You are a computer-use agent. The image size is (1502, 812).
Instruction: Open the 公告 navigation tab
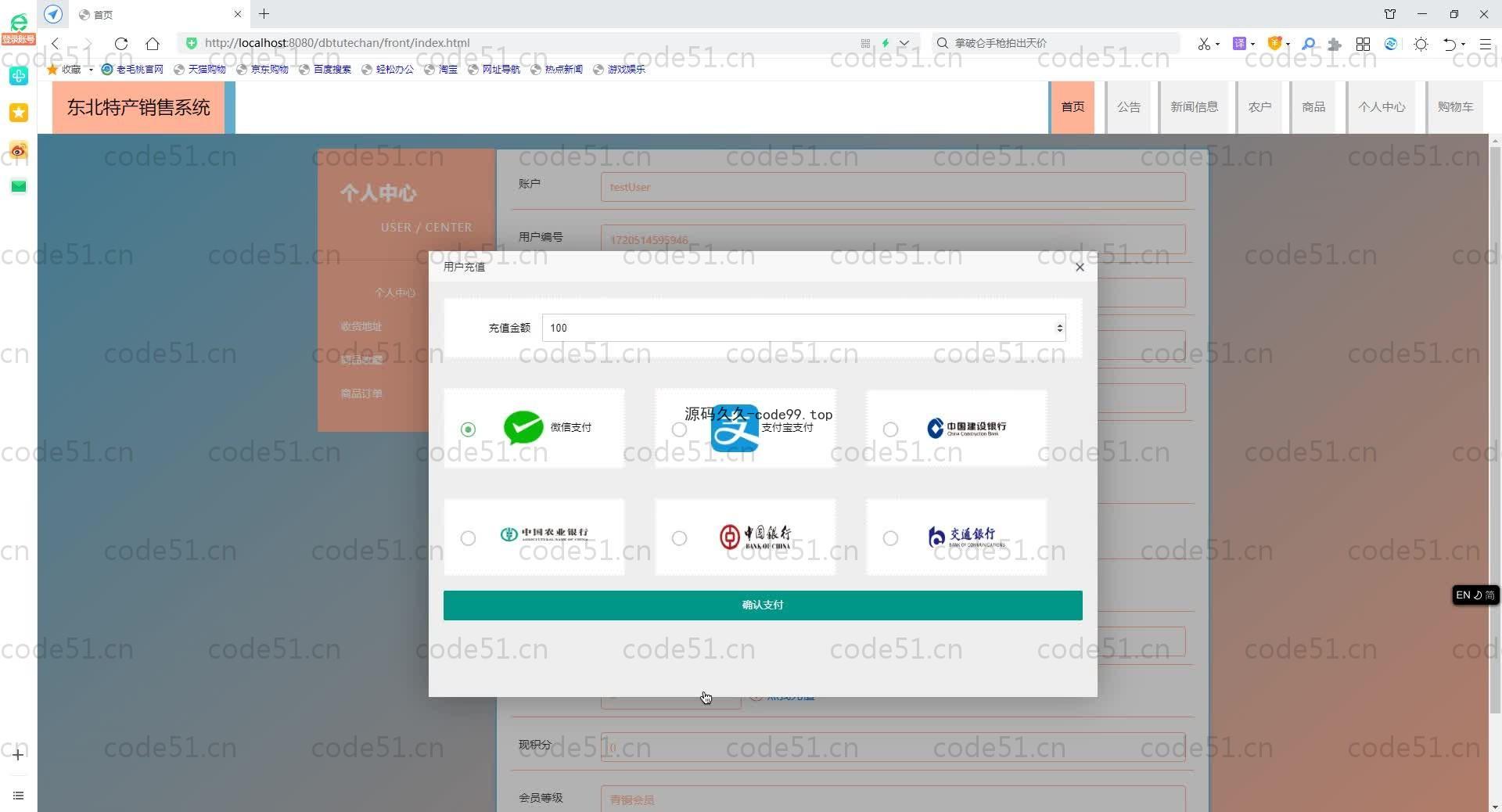click(1128, 107)
